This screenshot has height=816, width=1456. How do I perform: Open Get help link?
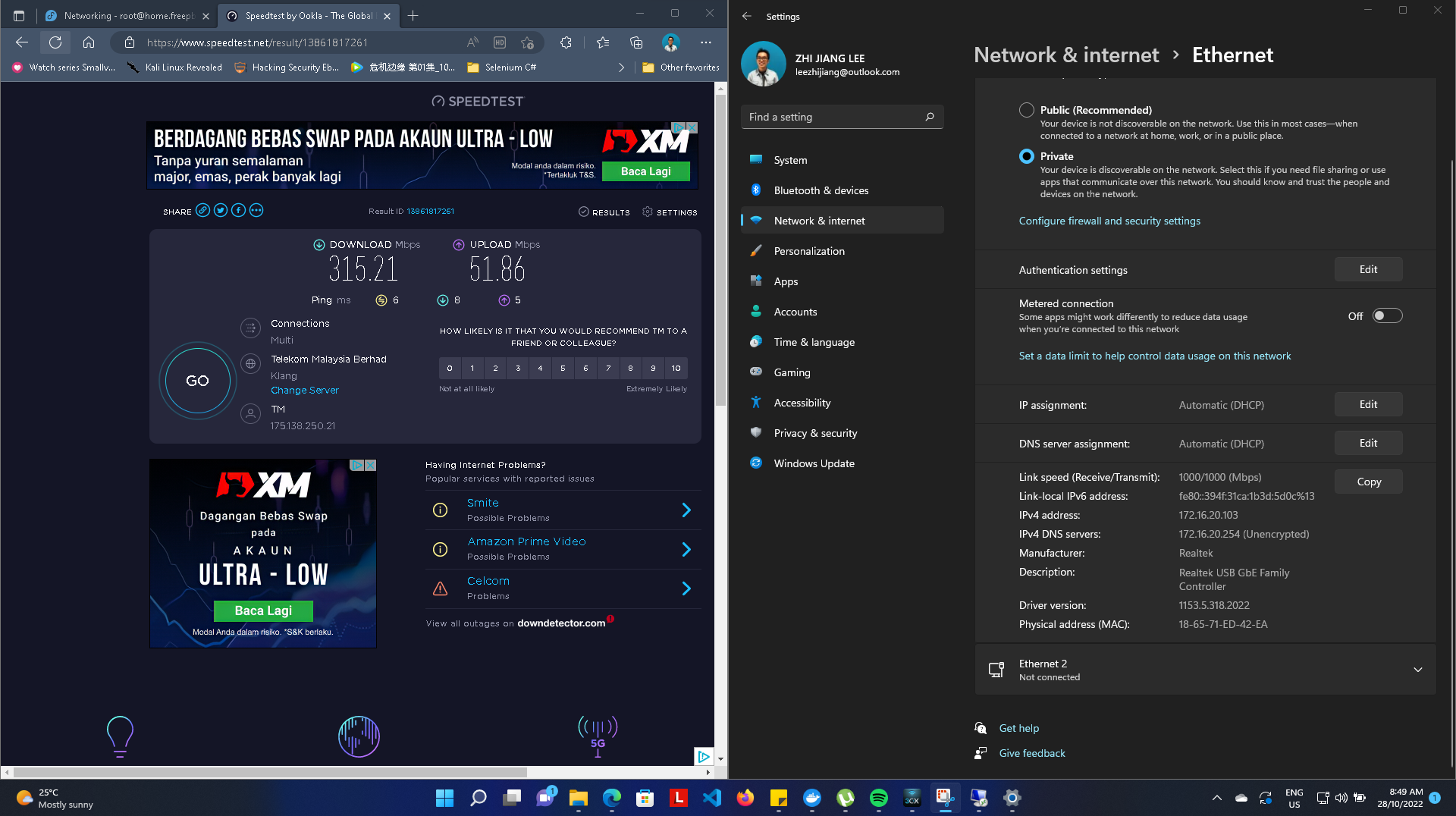pos(1019,728)
